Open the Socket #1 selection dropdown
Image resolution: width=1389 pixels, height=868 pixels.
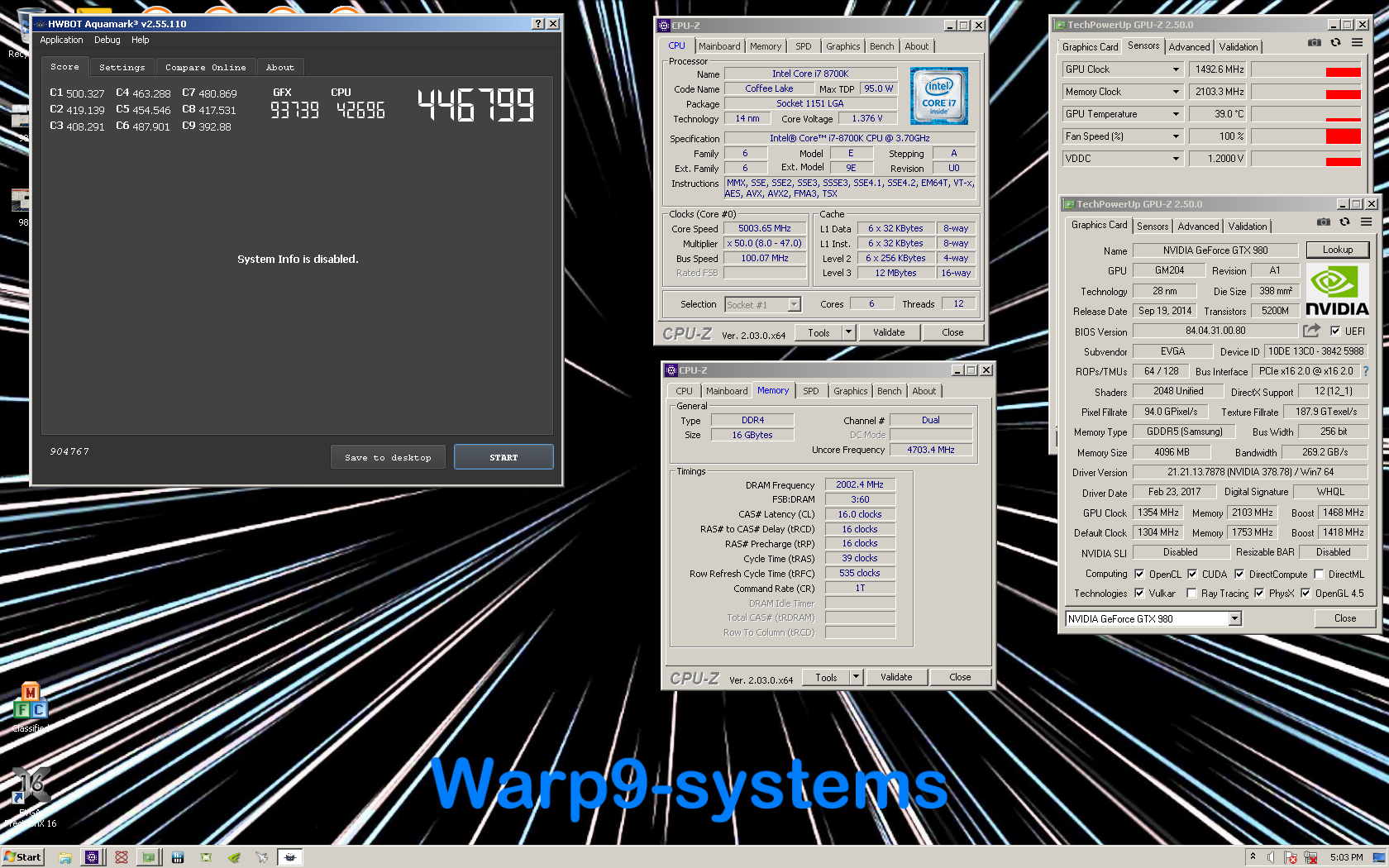tap(794, 304)
